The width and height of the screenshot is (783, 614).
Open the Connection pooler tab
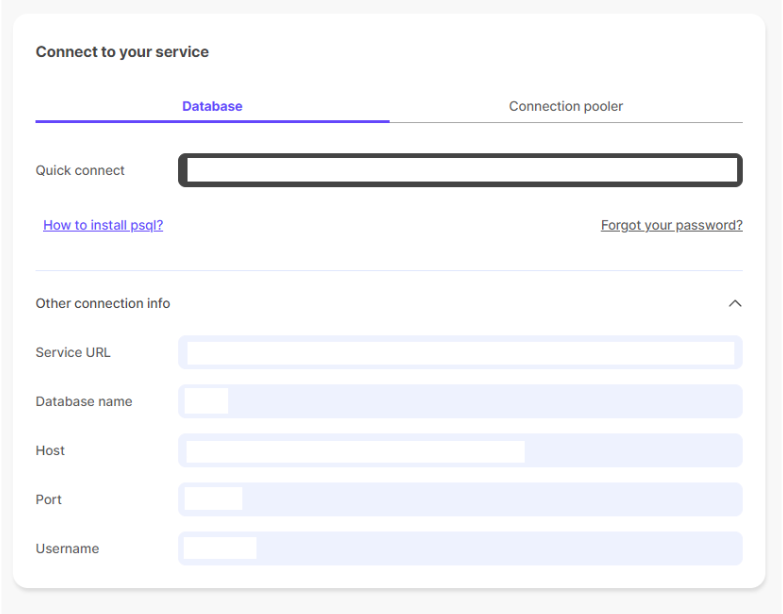pos(565,106)
